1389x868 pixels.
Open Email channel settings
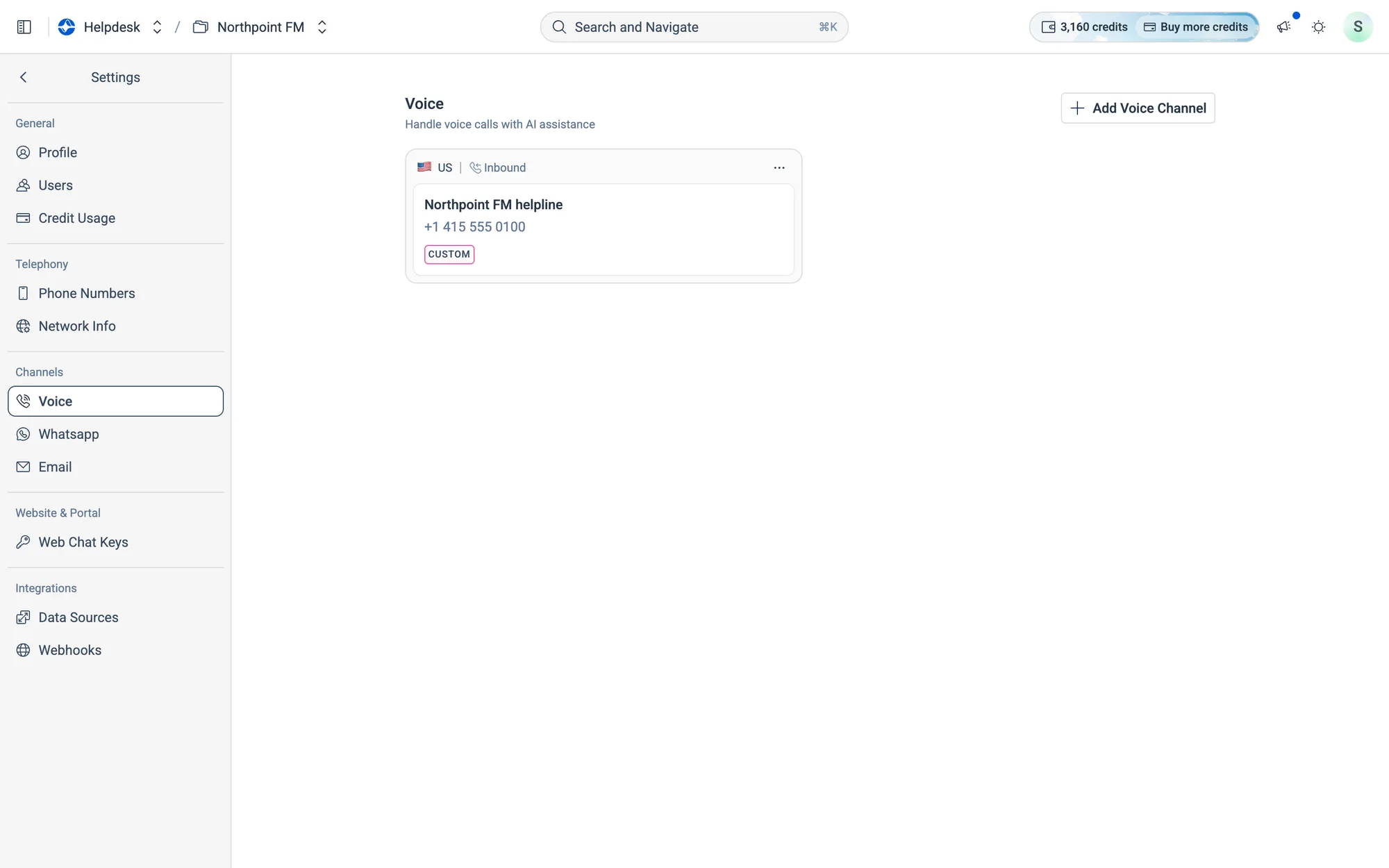tap(115, 467)
